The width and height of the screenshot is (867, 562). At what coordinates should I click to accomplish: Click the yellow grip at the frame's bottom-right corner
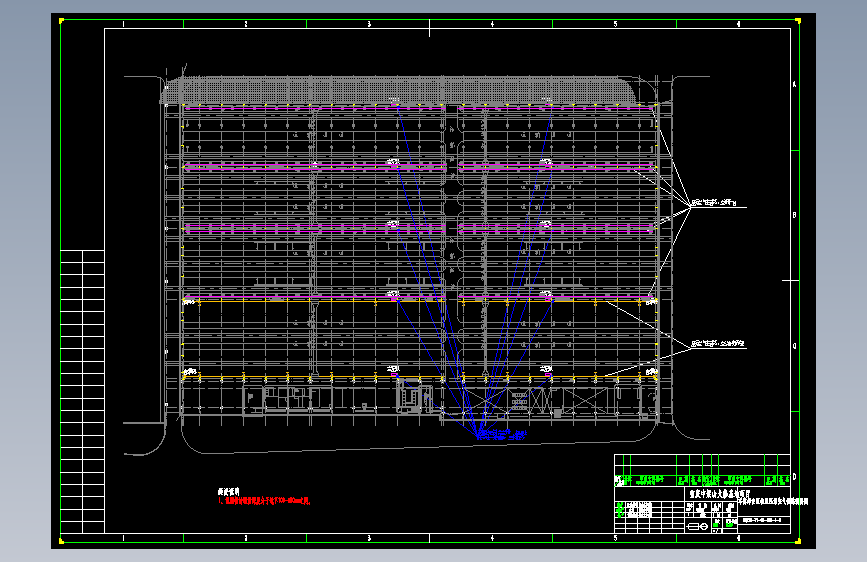(798, 541)
